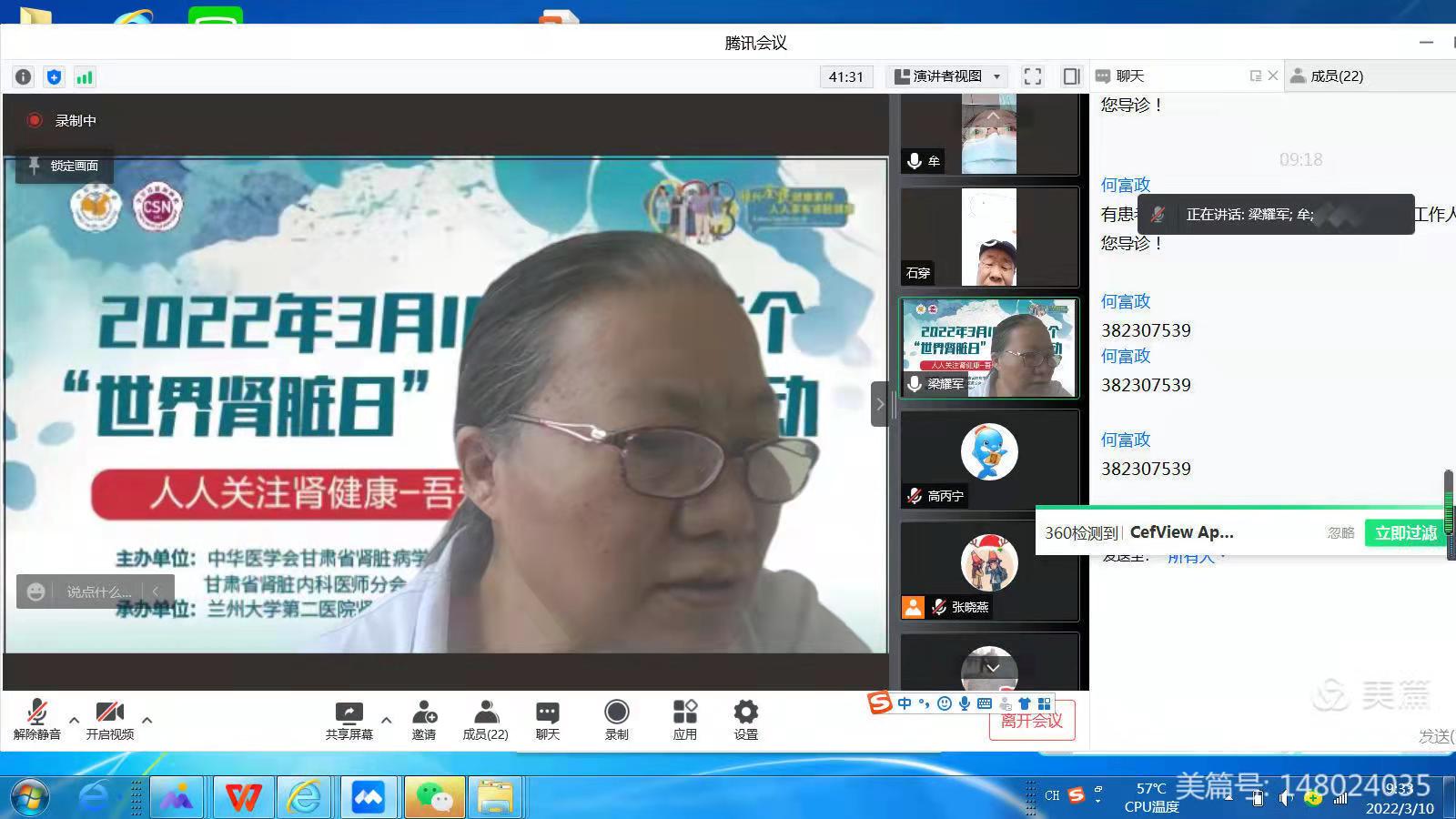Collapse the participant video strip arrow
This screenshot has width=1456, height=819.
coord(879,404)
